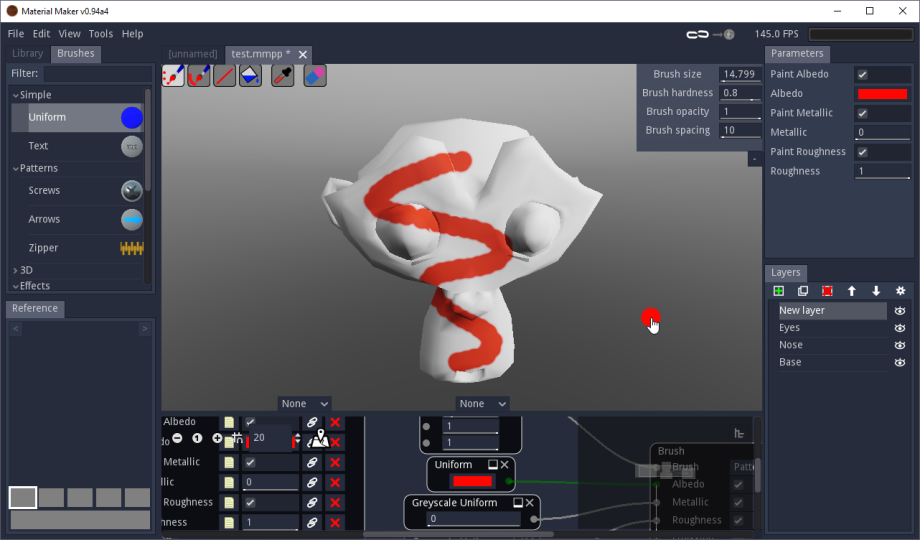The height and width of the screenshot is (540, 920).
Task: Collapse the Patterns brush category
Action: tap(15, 168)
